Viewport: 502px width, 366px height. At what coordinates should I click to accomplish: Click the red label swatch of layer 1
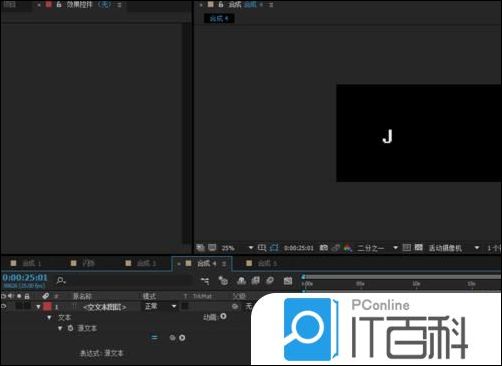(x=47, y=306)
